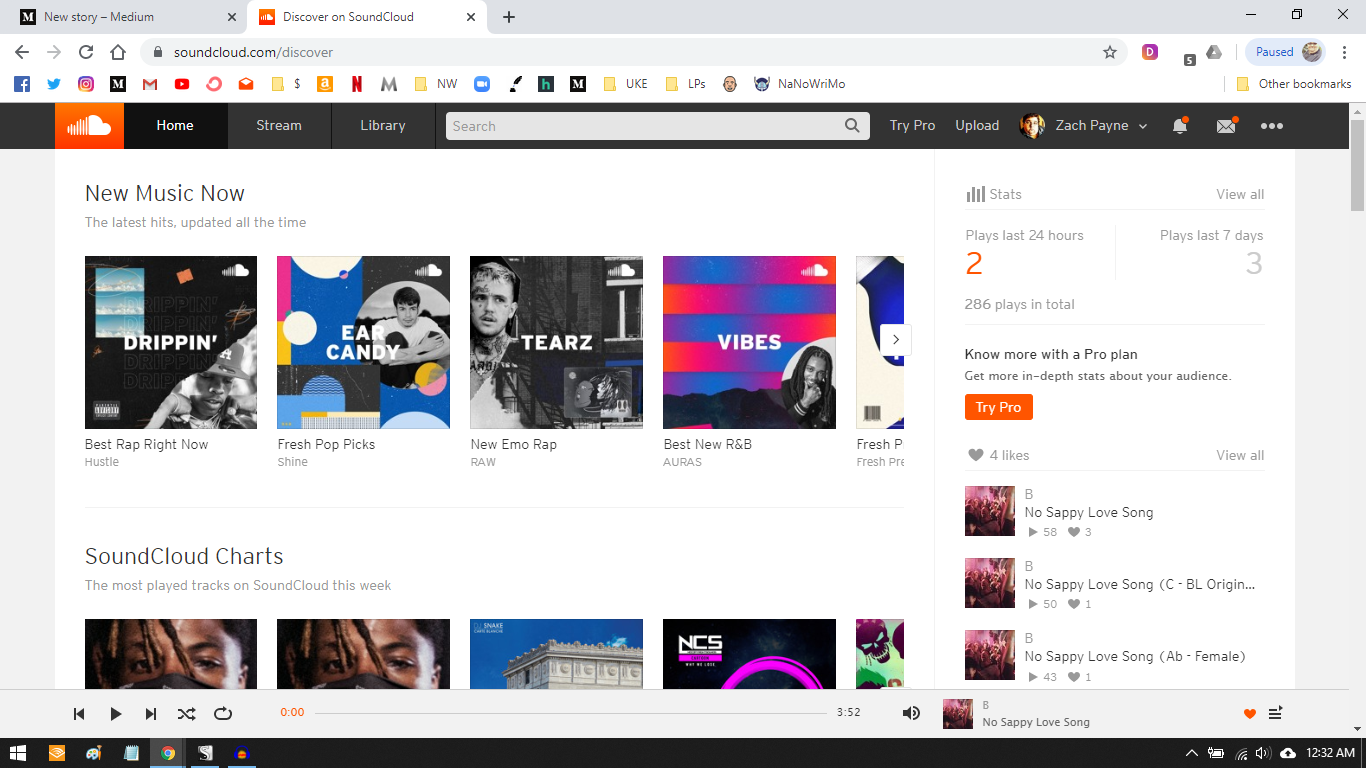Open the Netflix bookmark
Image resolution: width=1366 pixels, height=768 pixels.
[x=357, y=84]
